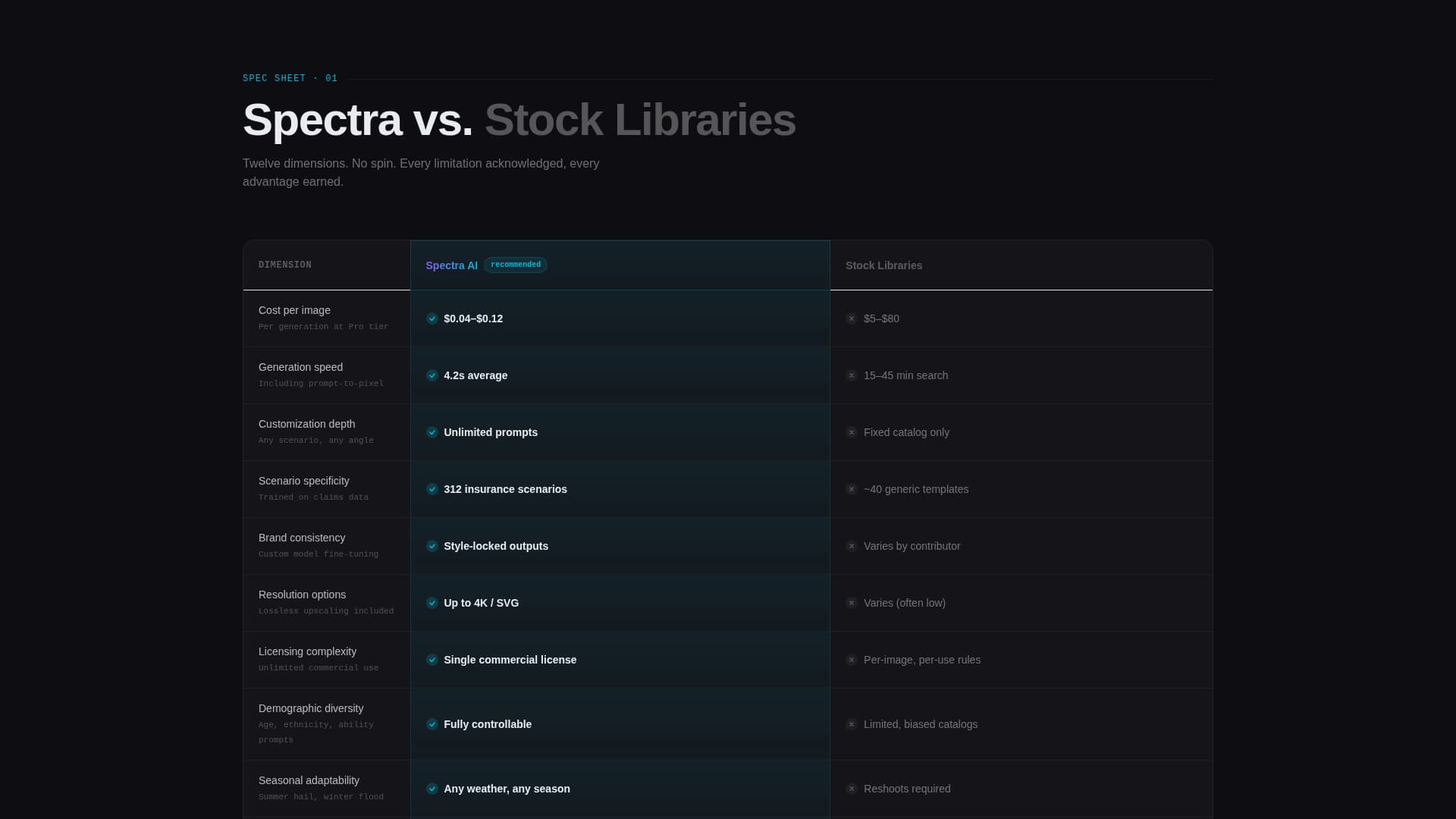
Task: Click the divider line beside the spec sheet label
Action: click(x=781, y=77)
